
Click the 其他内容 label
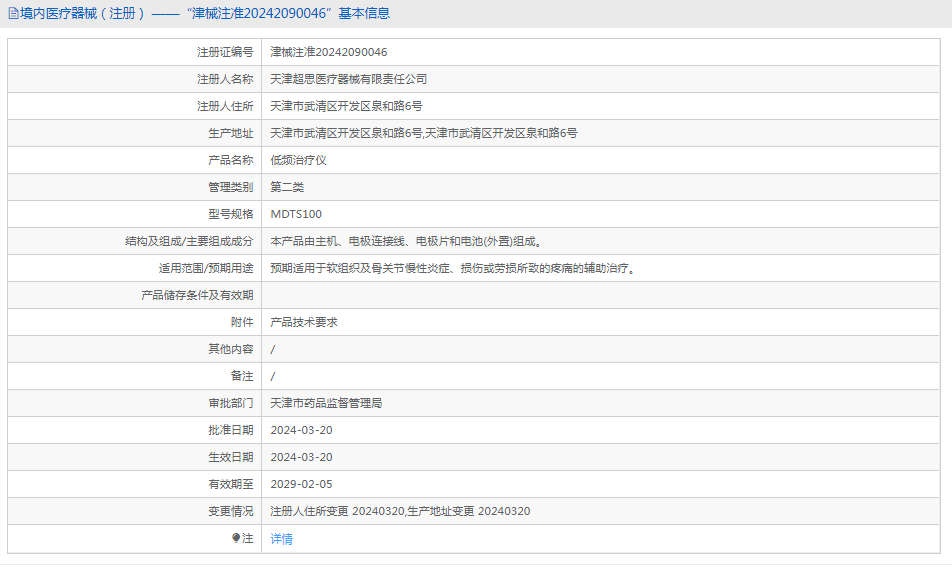tap(231, 349)
